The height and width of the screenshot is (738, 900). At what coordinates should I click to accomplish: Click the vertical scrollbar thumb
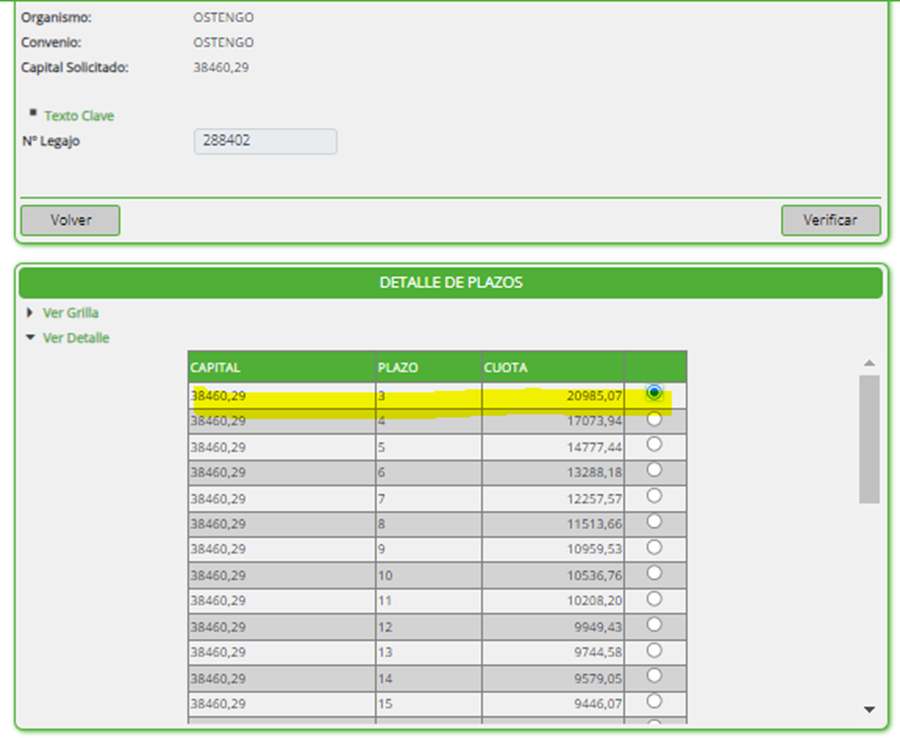[869, 438]
